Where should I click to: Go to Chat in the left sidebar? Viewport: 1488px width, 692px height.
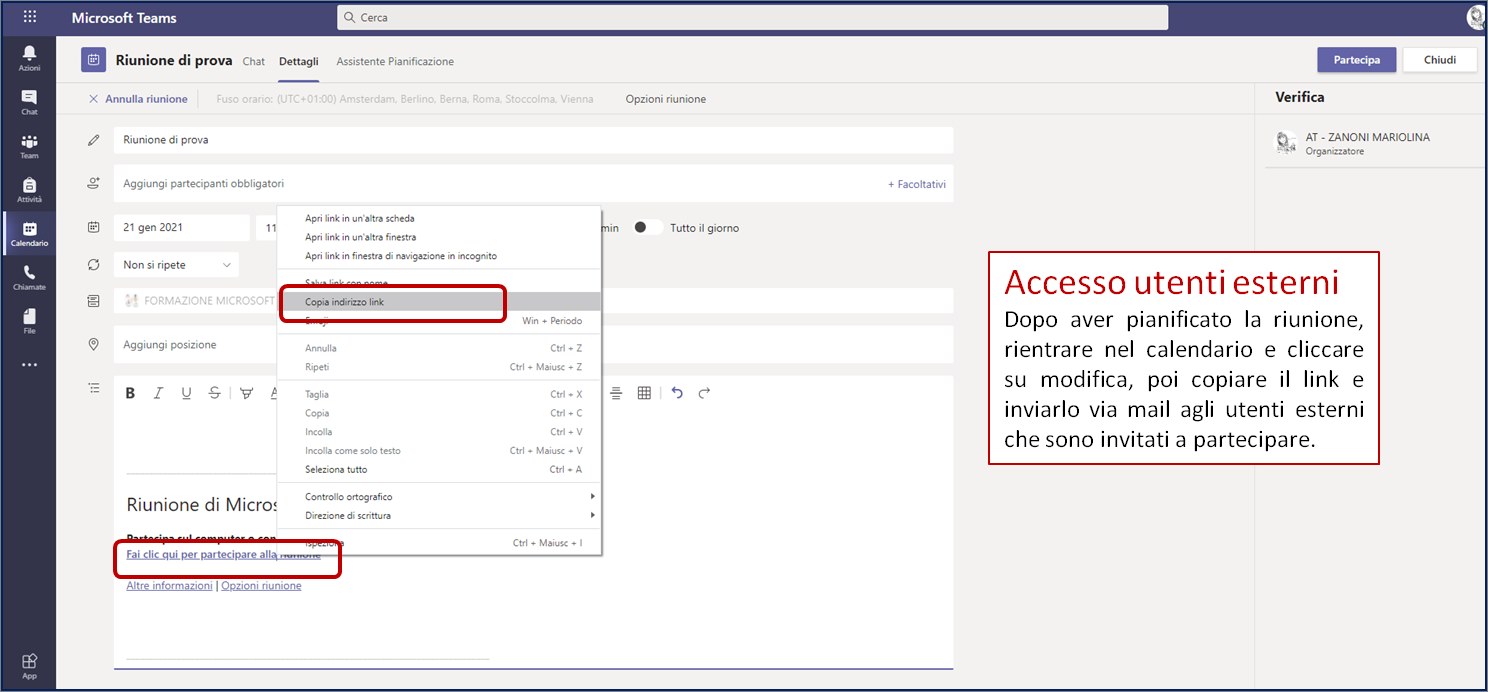coord(29,102)
